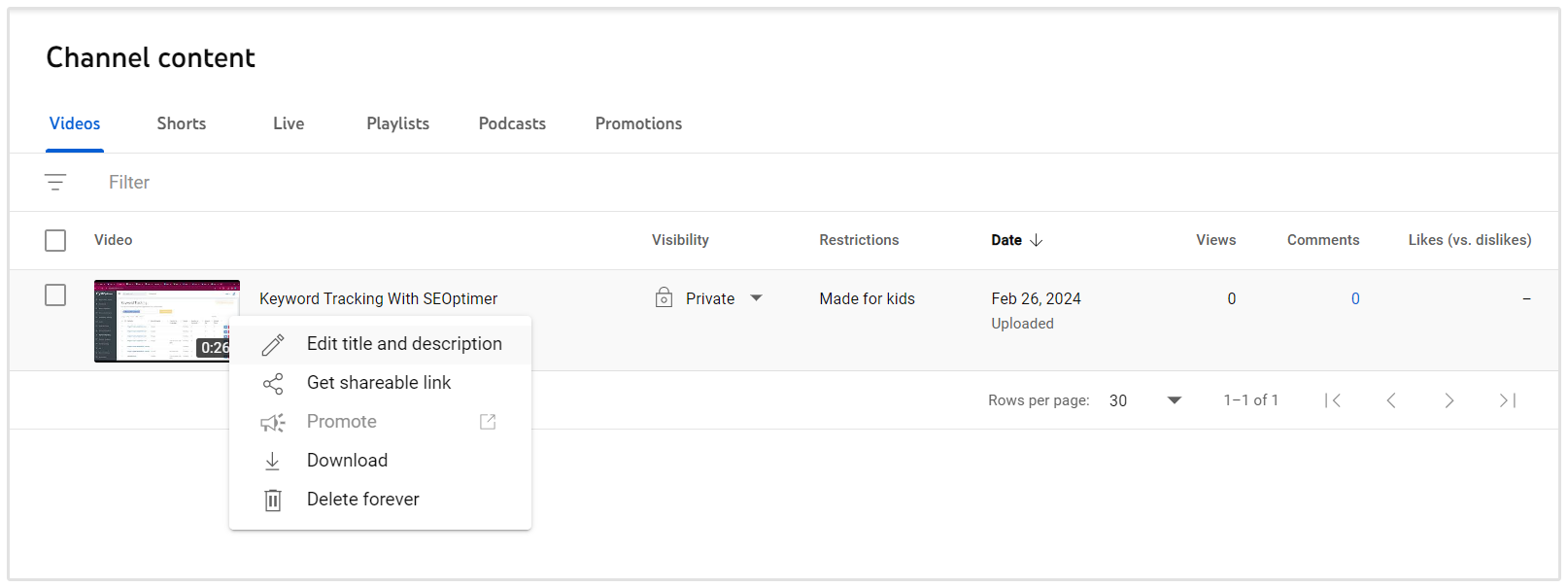Click the filter lines icon
The width and height of the screenshot is (1568, 588).
pos(55,182)
